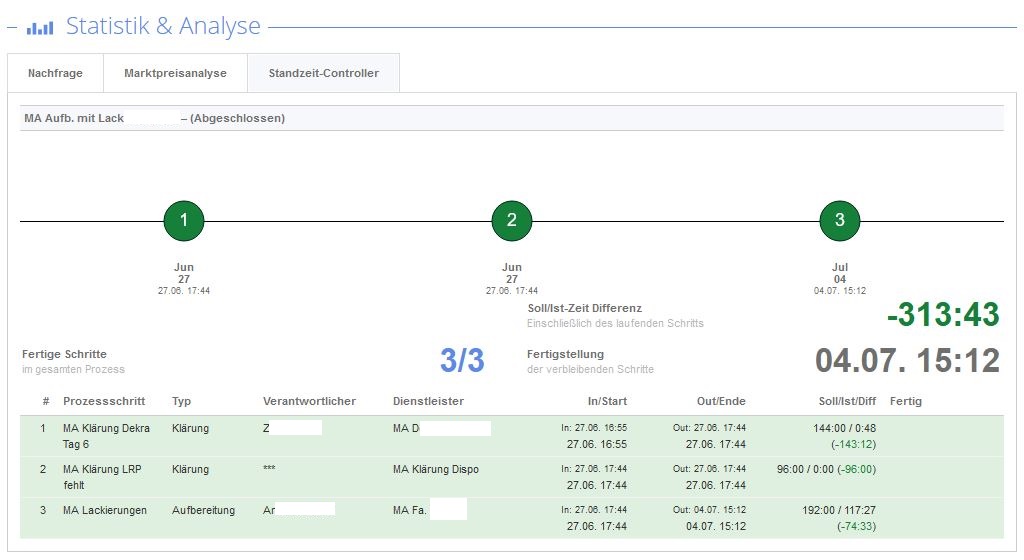1024x560 pixels.
Task: Click the Statistik & Analyse heading
Action: point(163,26)
